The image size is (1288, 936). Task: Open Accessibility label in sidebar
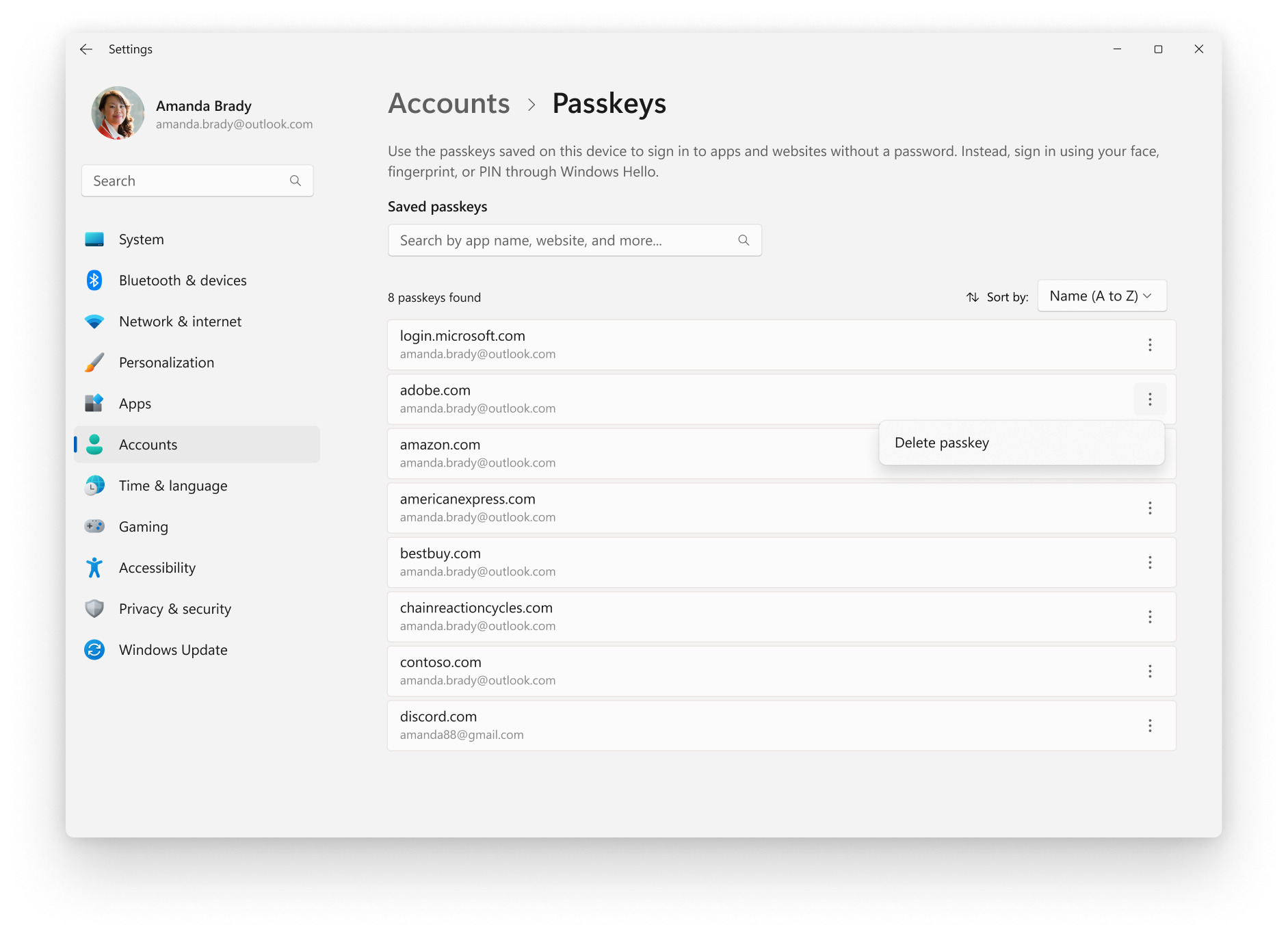point(157,568)
